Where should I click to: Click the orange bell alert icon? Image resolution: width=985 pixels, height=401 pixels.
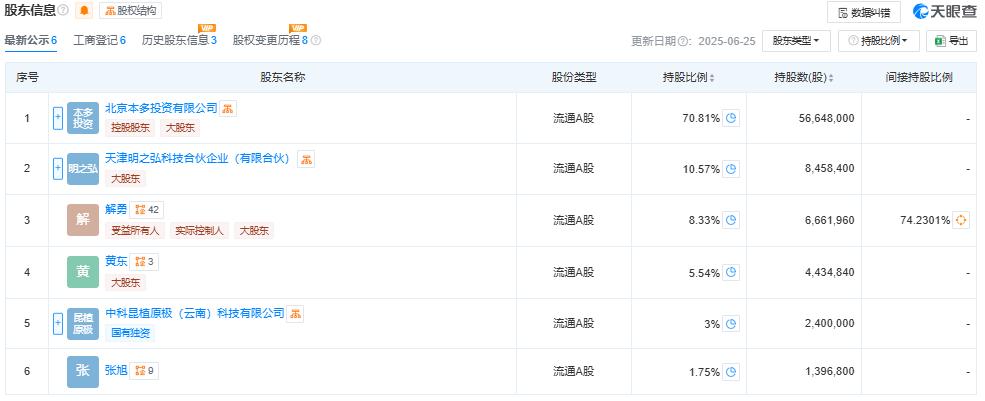click(x=84, y=11)
